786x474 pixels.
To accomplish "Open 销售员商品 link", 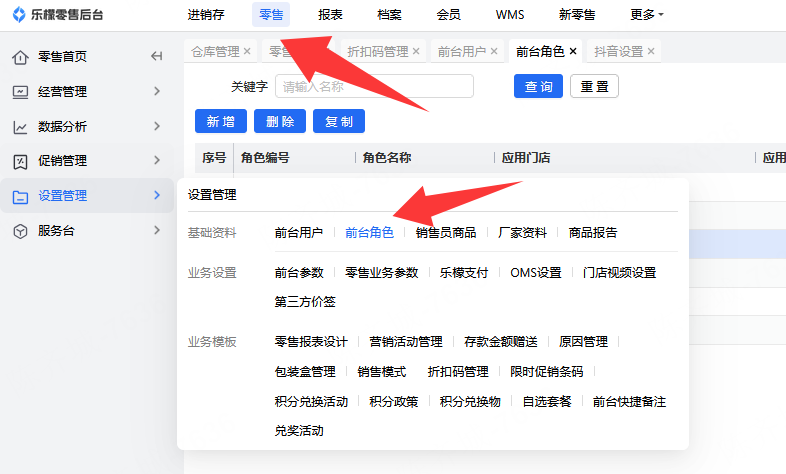I will tap(446, 232).
